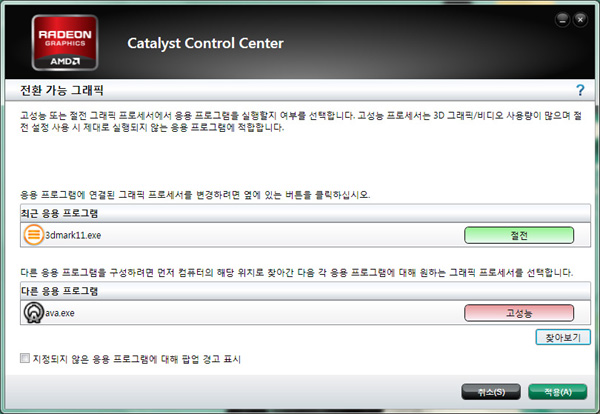
Task: Click the 다른 응용 프로그램 section header
Action: [305, 291]
